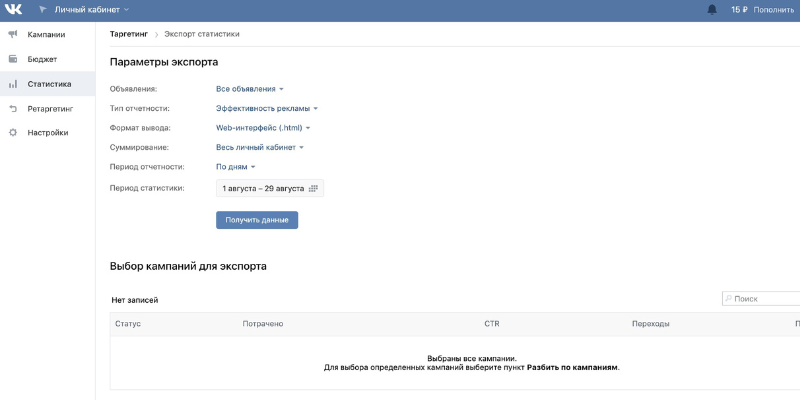800x400 pixels.
Task: Open Бюджет section in sidebar
Action: (43, 59)
